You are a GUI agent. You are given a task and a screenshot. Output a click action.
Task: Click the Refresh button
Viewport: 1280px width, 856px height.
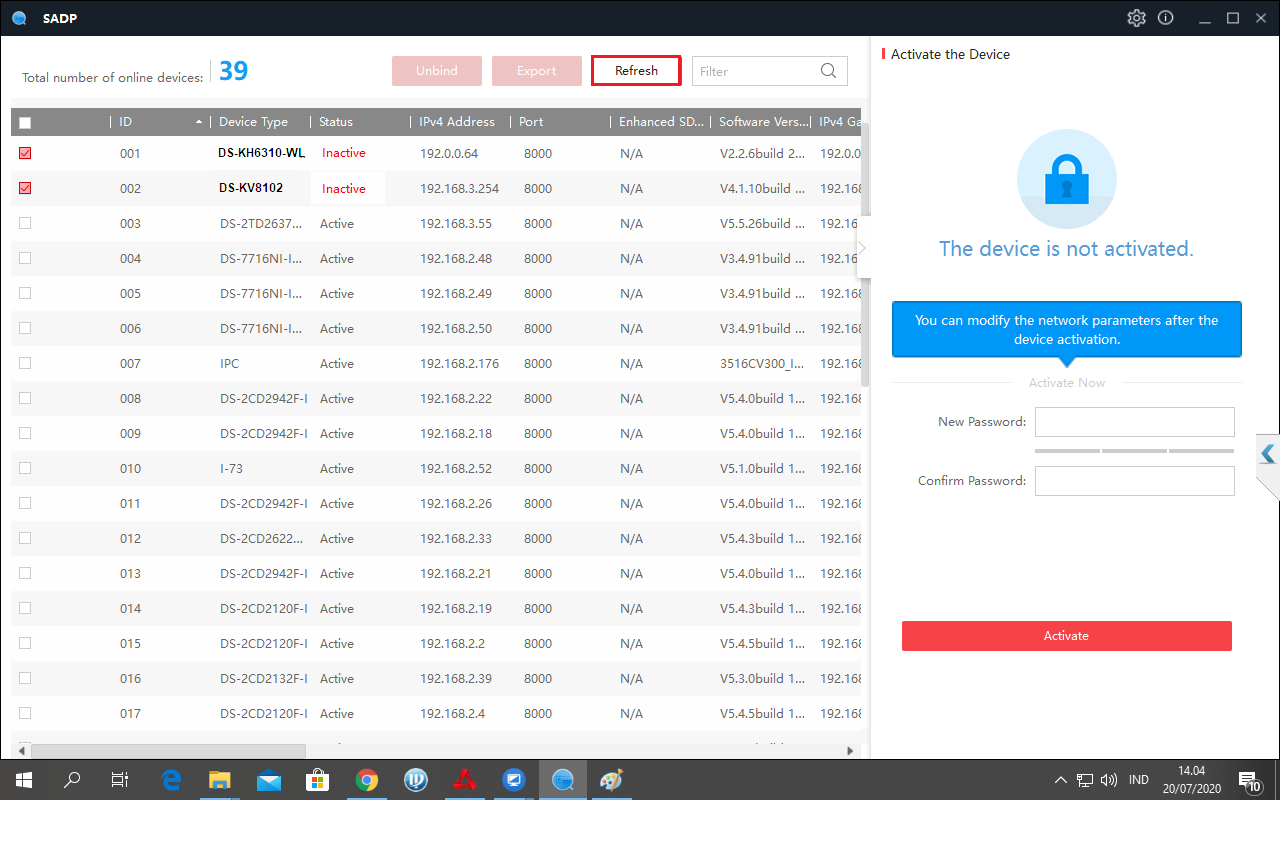(636, 71)
